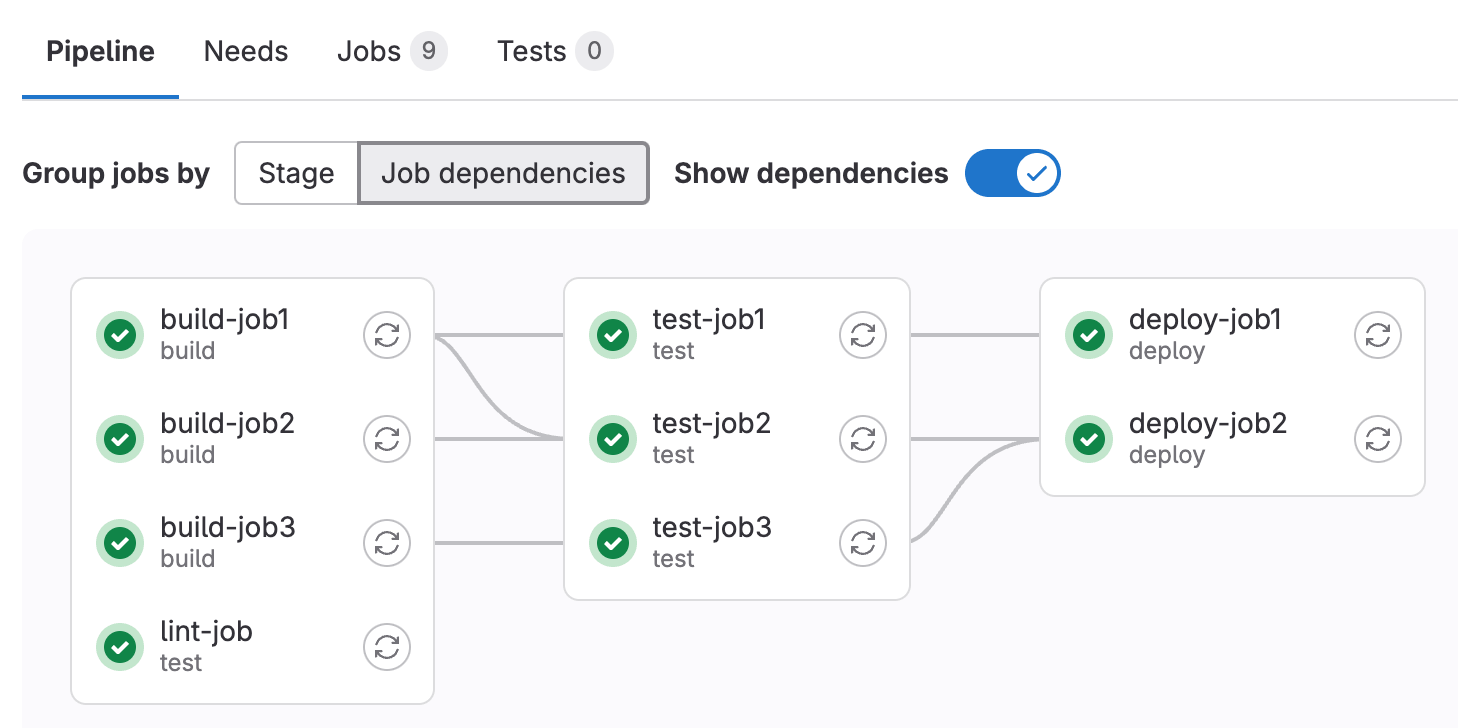View the Tests tab

533,51
